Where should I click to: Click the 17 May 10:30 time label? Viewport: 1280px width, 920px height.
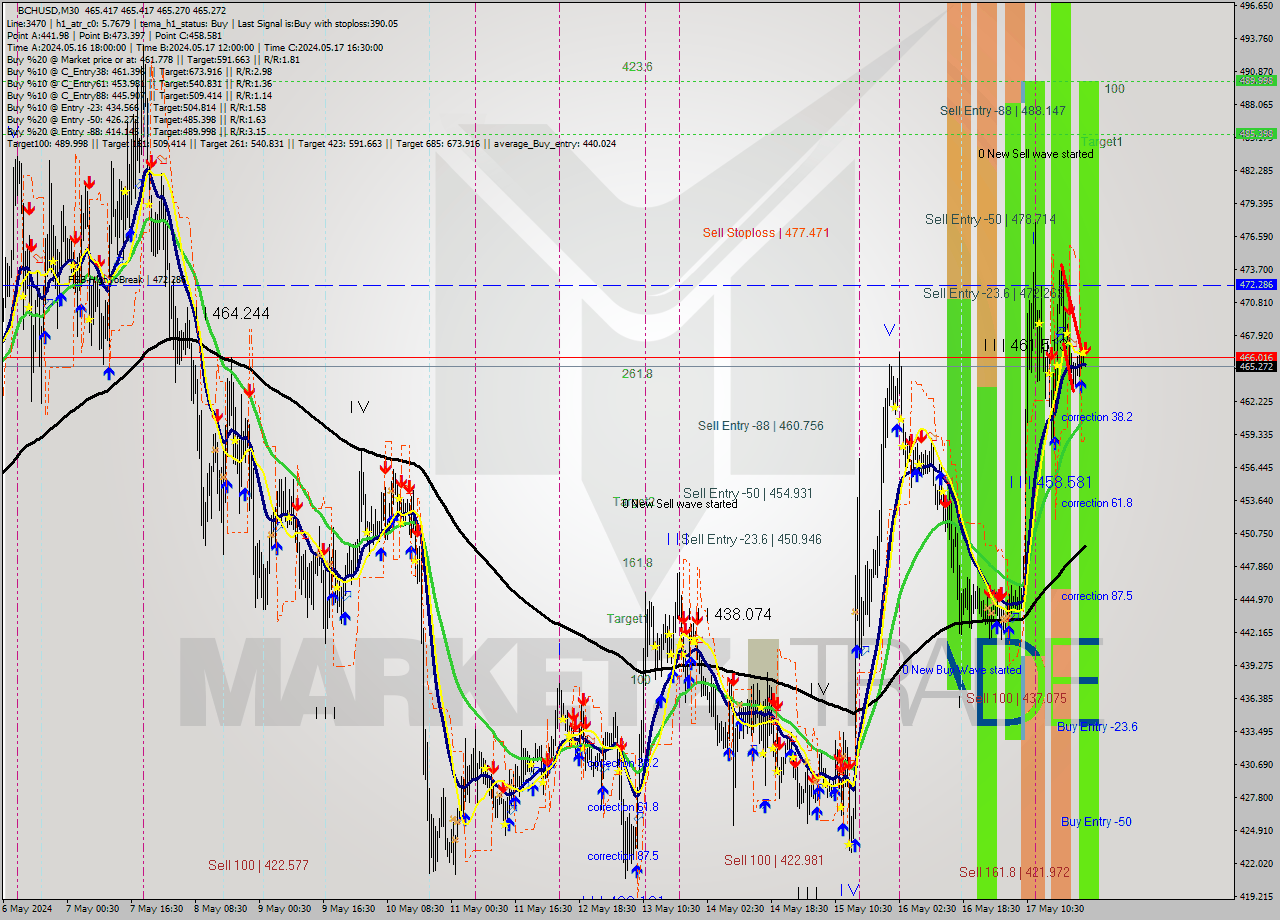click(1056, 909)
